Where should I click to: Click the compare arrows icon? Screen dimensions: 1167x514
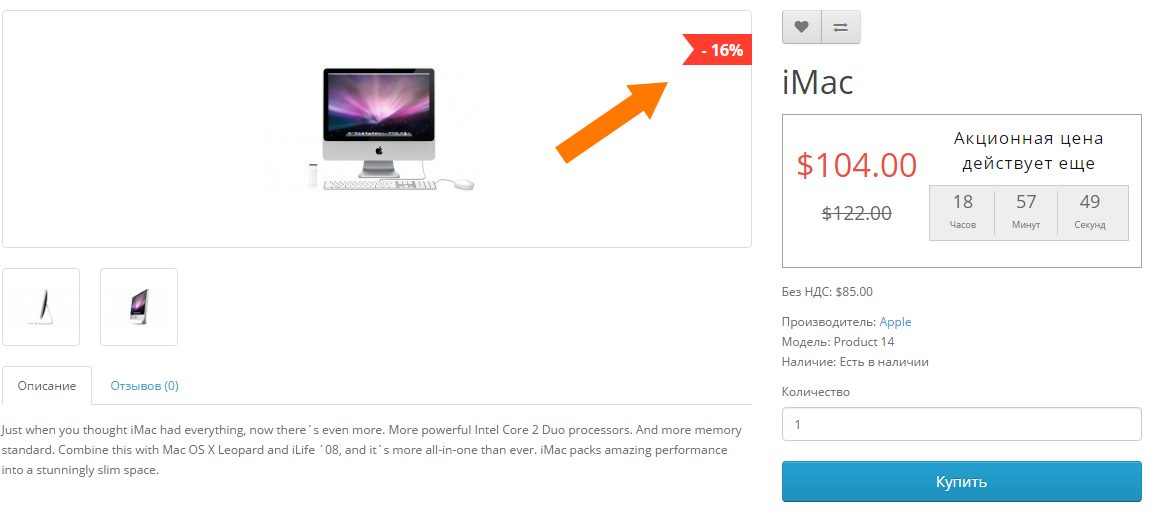(841, 27)
